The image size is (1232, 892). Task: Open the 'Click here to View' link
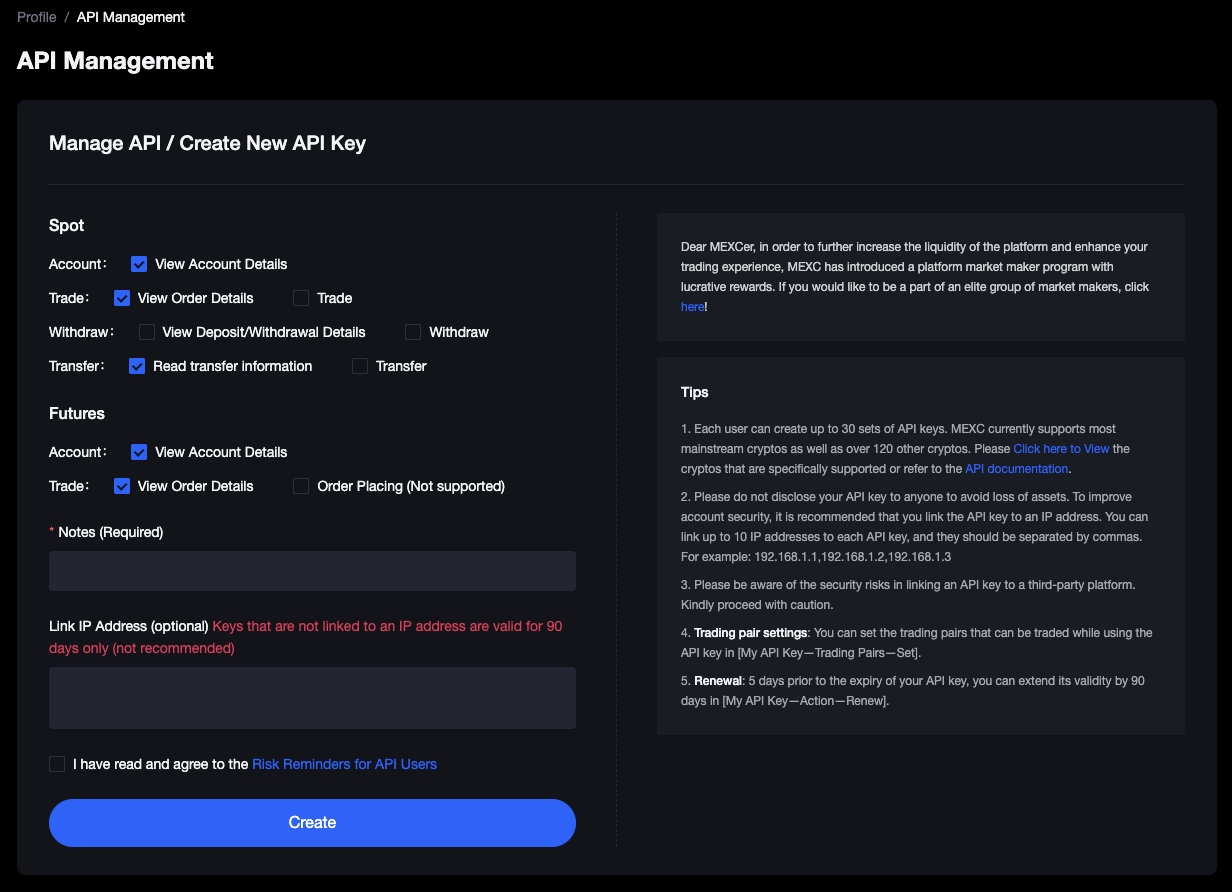pyautogui.click(x=1062, y=449)
